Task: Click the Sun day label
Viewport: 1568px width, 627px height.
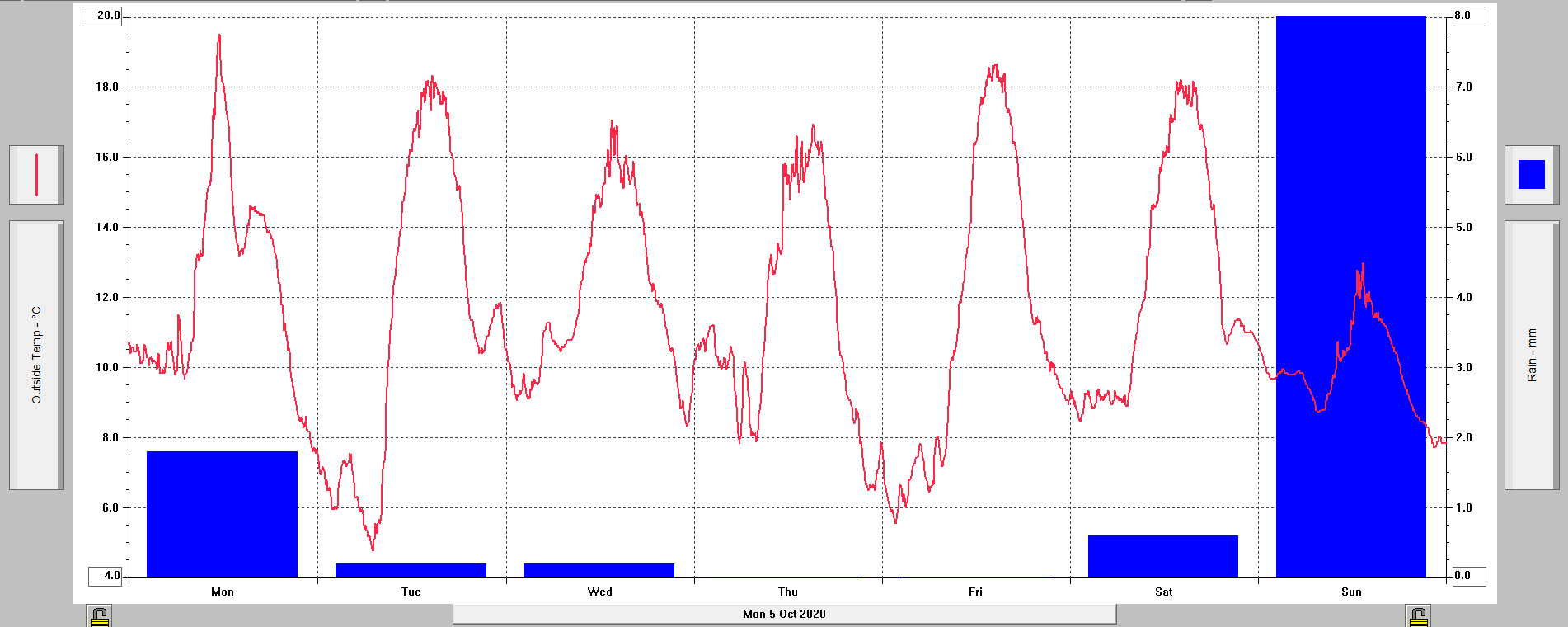Action: (x=1351, y=592)
